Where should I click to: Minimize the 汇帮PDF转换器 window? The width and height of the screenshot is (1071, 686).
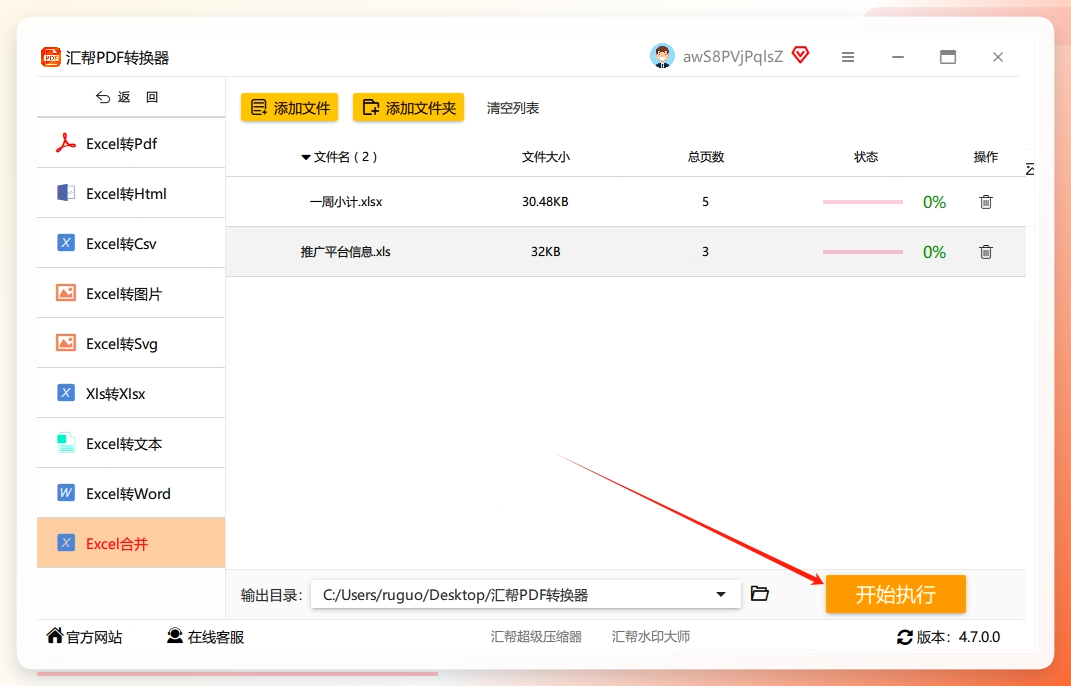pos(898,57)
